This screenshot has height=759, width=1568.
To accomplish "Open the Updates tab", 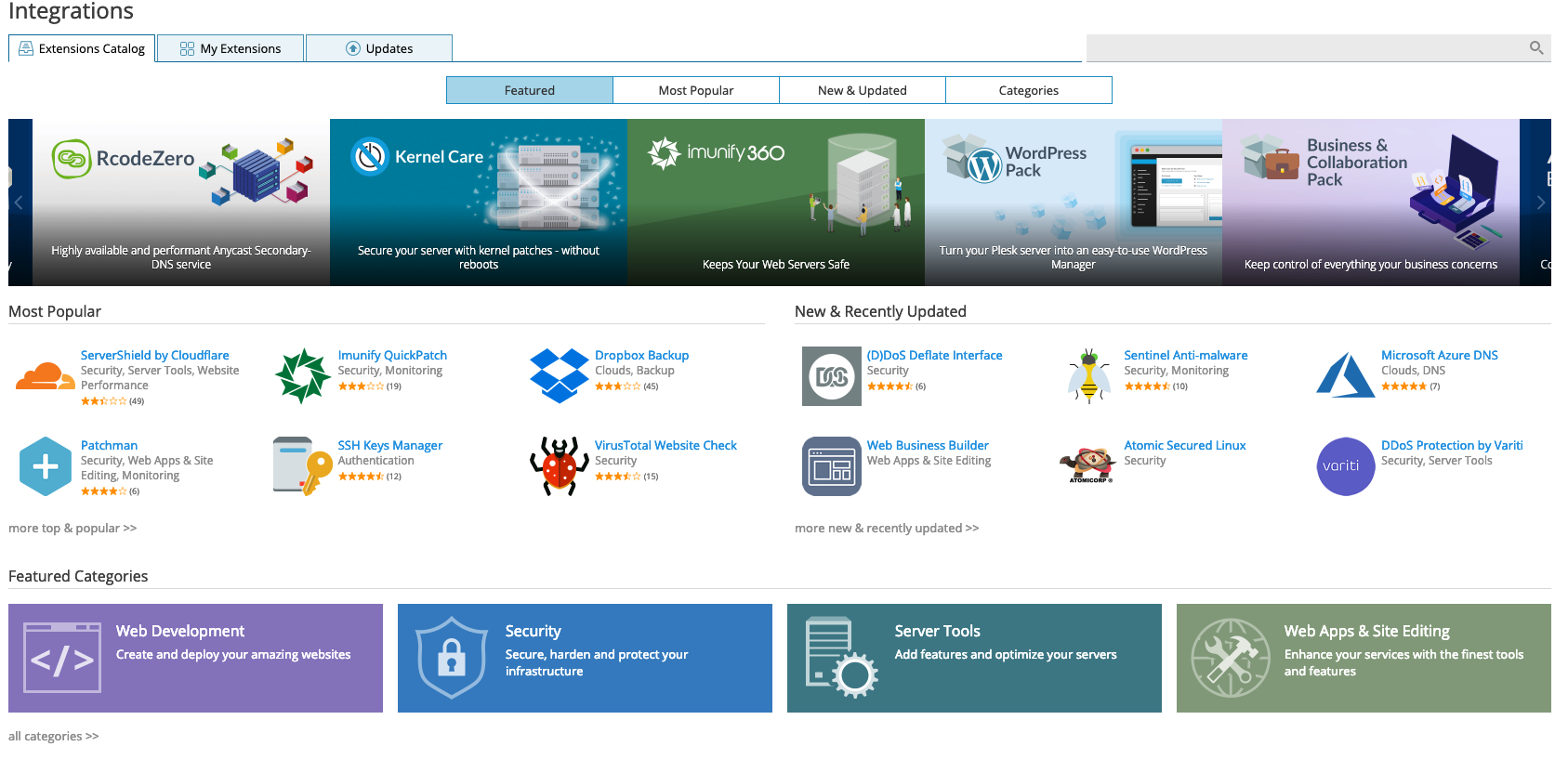I will click(379, 48).
